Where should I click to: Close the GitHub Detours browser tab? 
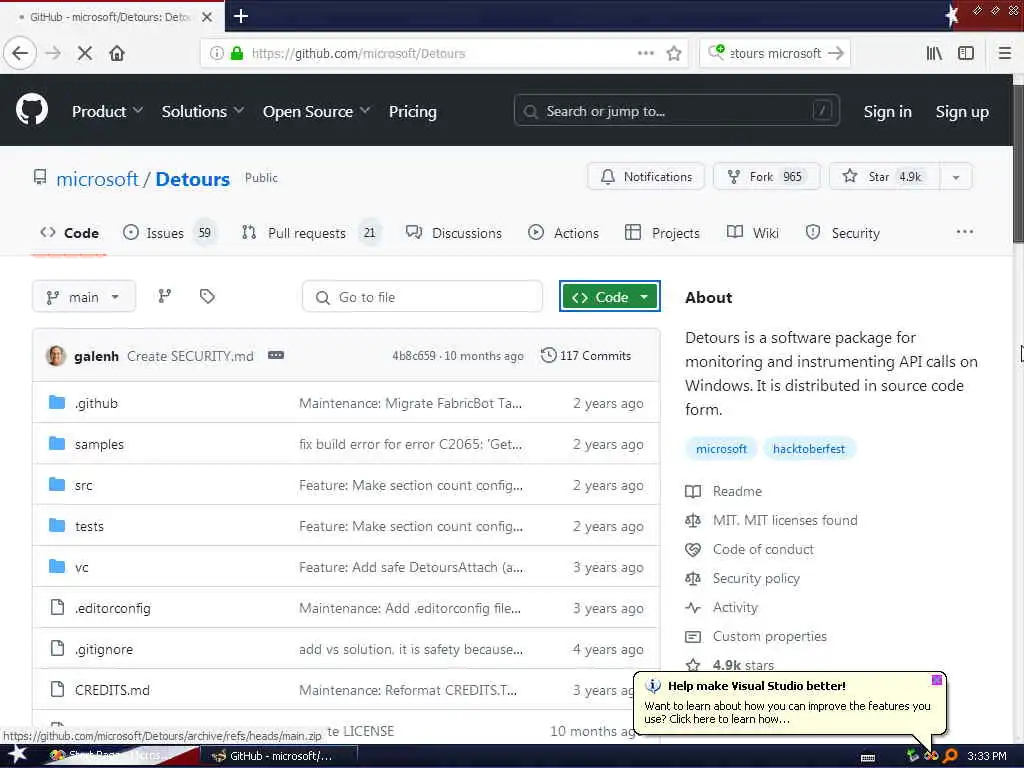point(207,17)
